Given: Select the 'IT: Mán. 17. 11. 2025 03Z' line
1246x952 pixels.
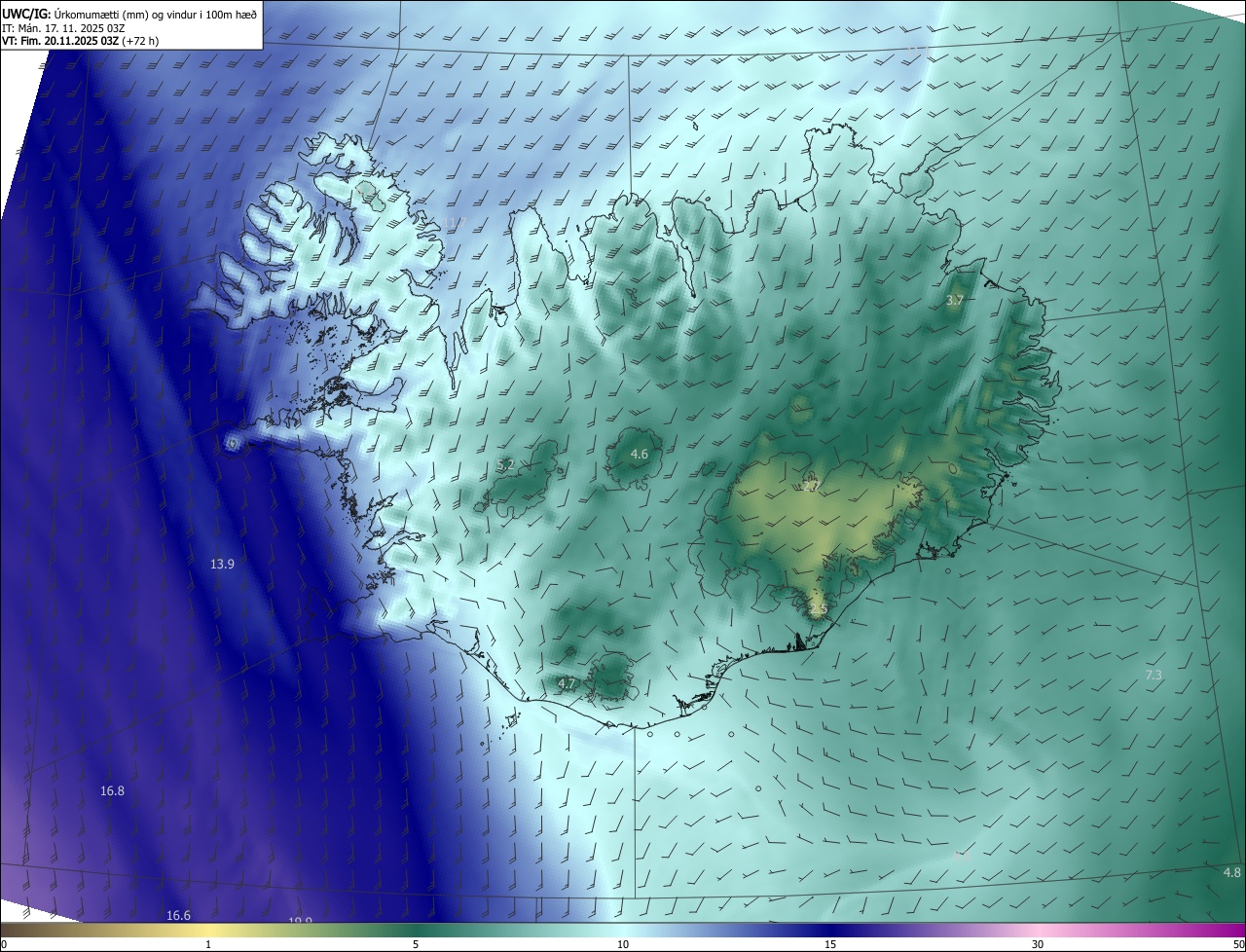Looking at the screenshot, I should (63, 28).
